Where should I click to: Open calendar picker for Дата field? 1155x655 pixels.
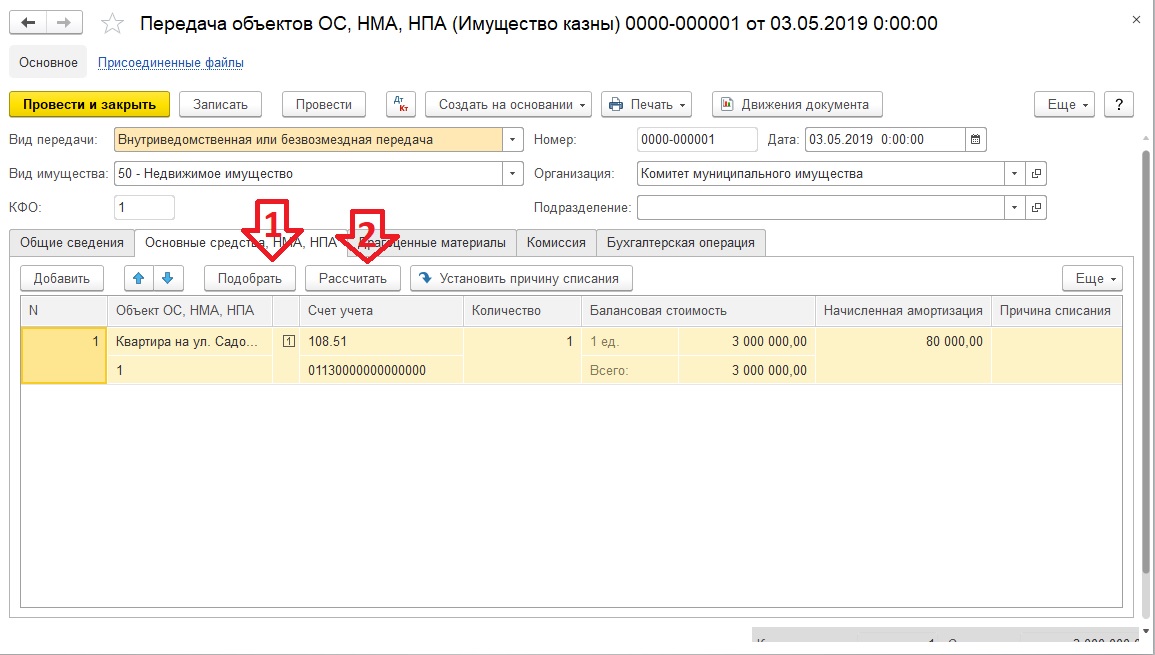click(x=977, y=140)
